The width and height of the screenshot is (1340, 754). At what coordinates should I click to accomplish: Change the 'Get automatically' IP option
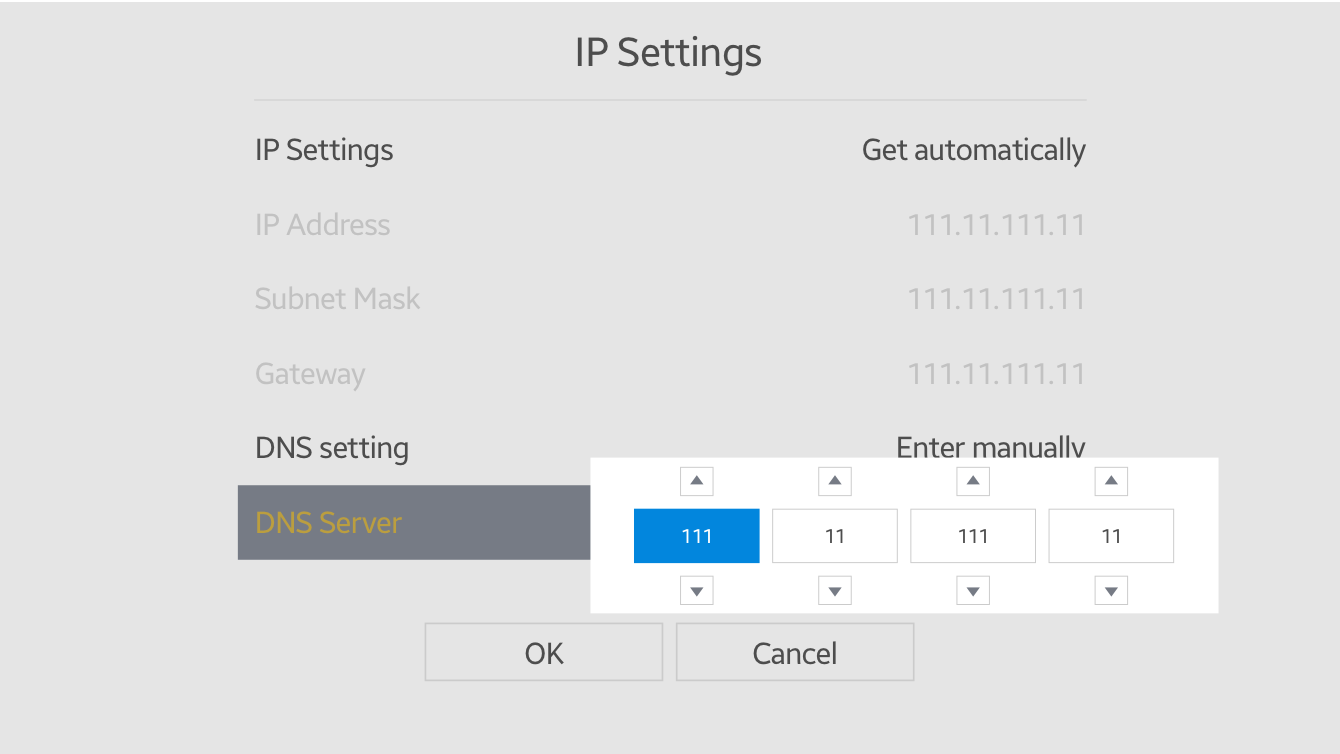[973, 150]
